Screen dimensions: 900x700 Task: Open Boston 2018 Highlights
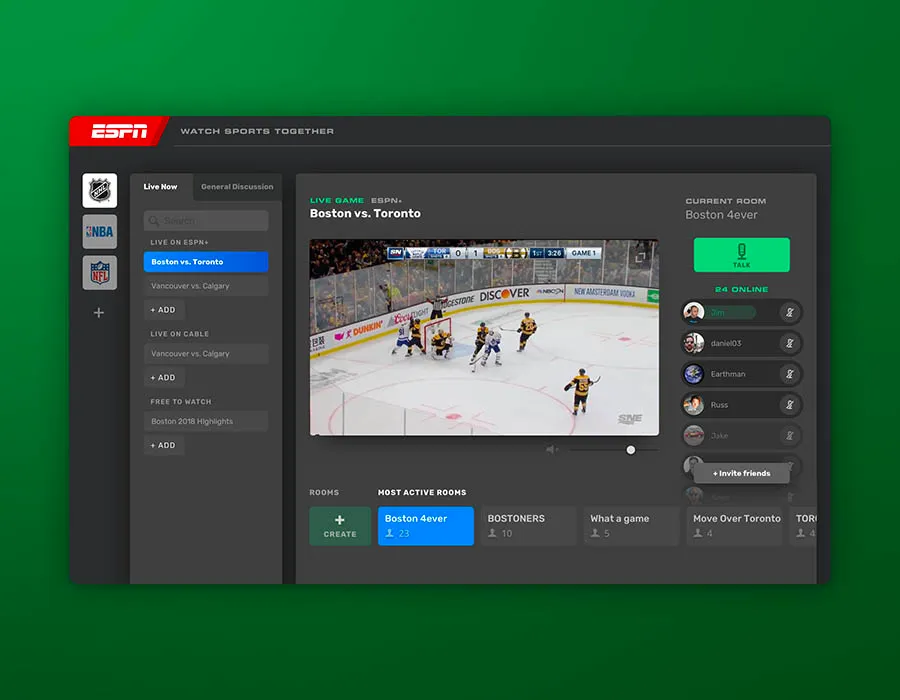tap(206, 421)
